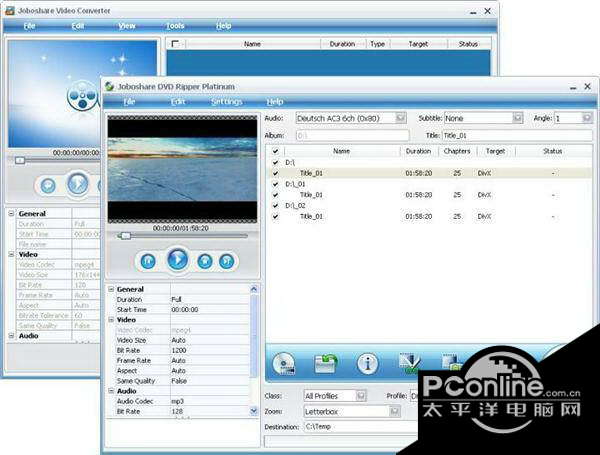This screenshot has width=600, height=455.
Task: Click the rightmost round button under DVD preview
Action: [x=227, y=261]
